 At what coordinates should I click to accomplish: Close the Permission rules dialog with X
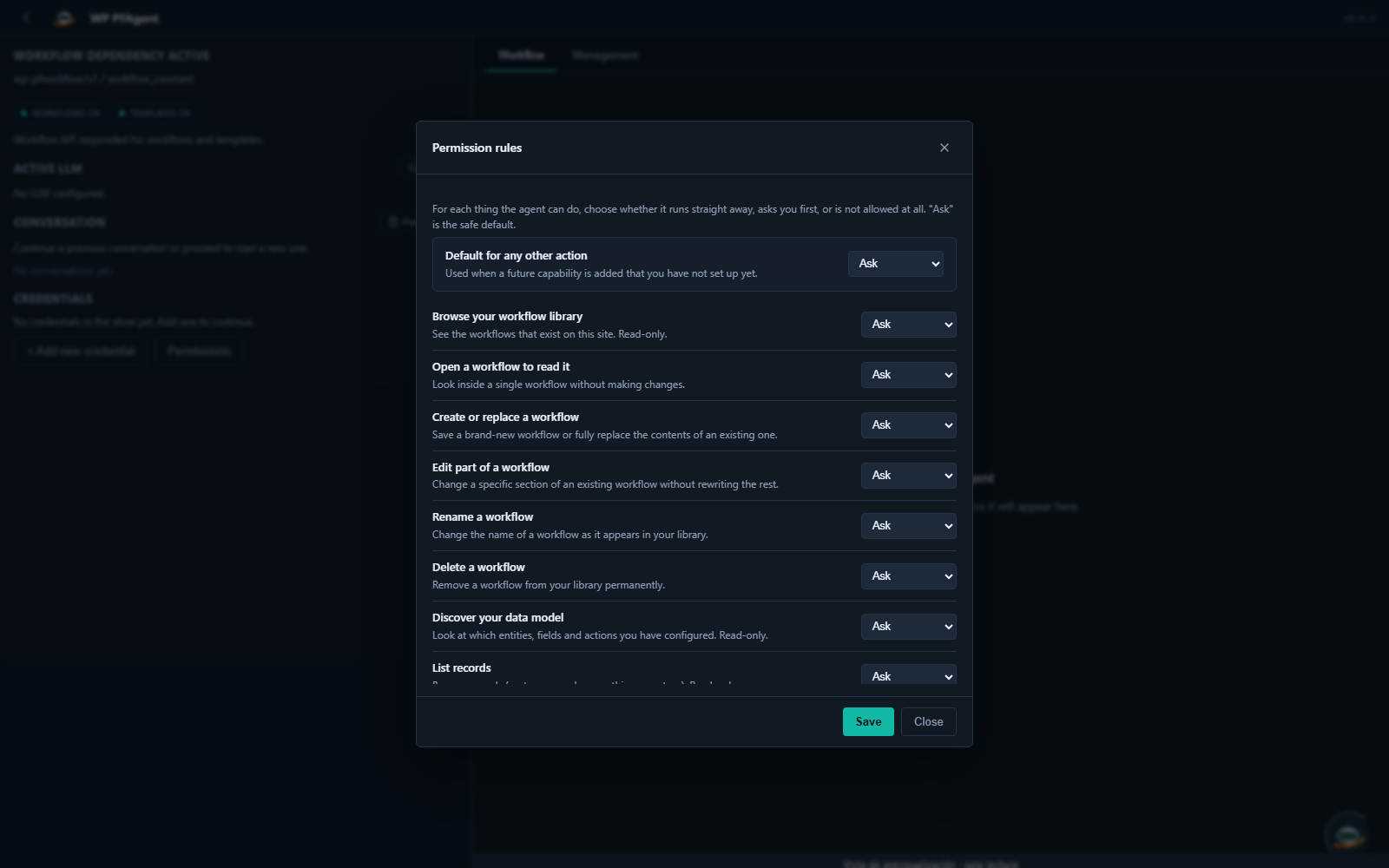click(945, 148)
